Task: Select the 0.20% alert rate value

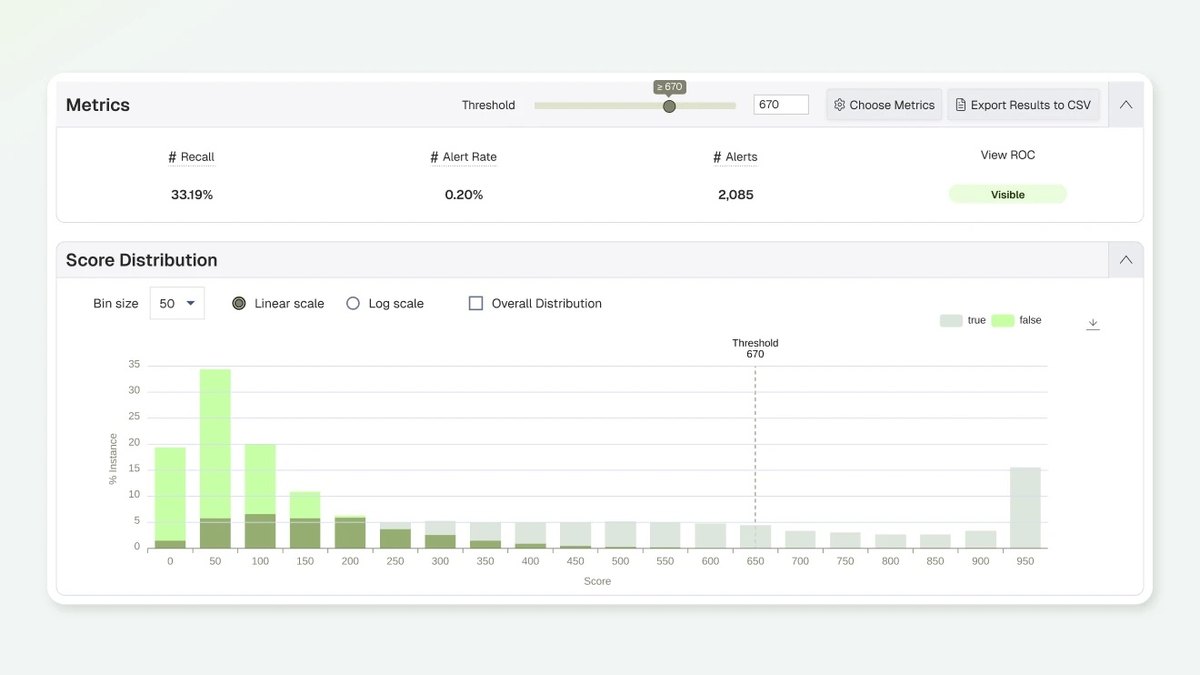Action: pyautogui.click(x=464, y=195)
